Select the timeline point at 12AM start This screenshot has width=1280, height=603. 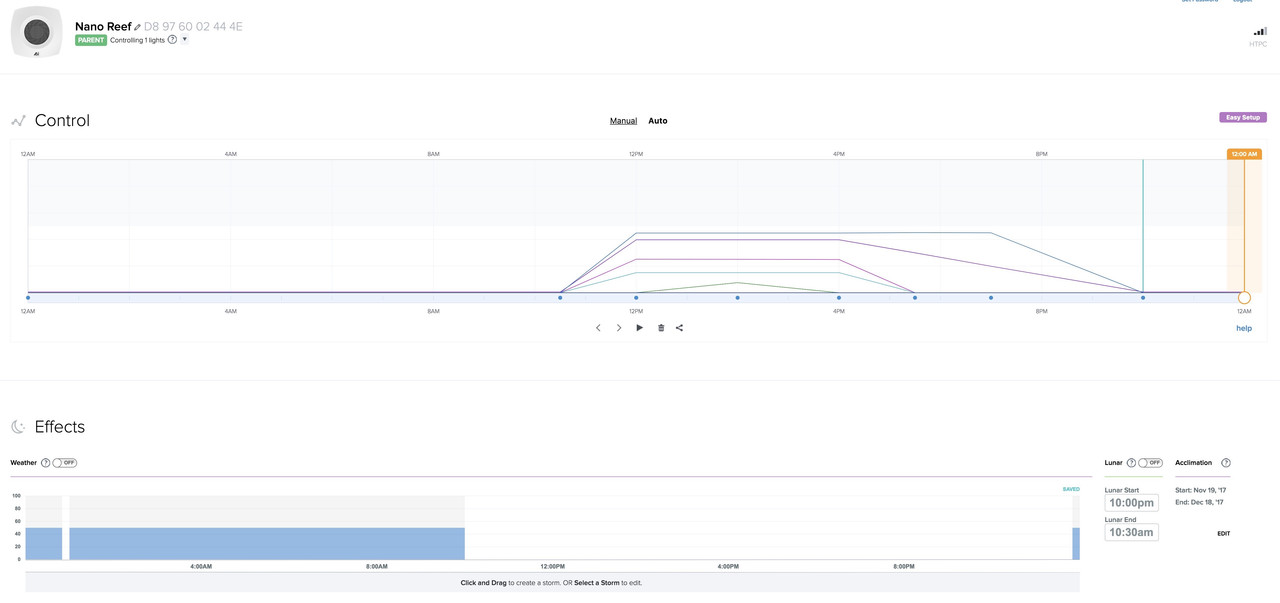point(28,297)
